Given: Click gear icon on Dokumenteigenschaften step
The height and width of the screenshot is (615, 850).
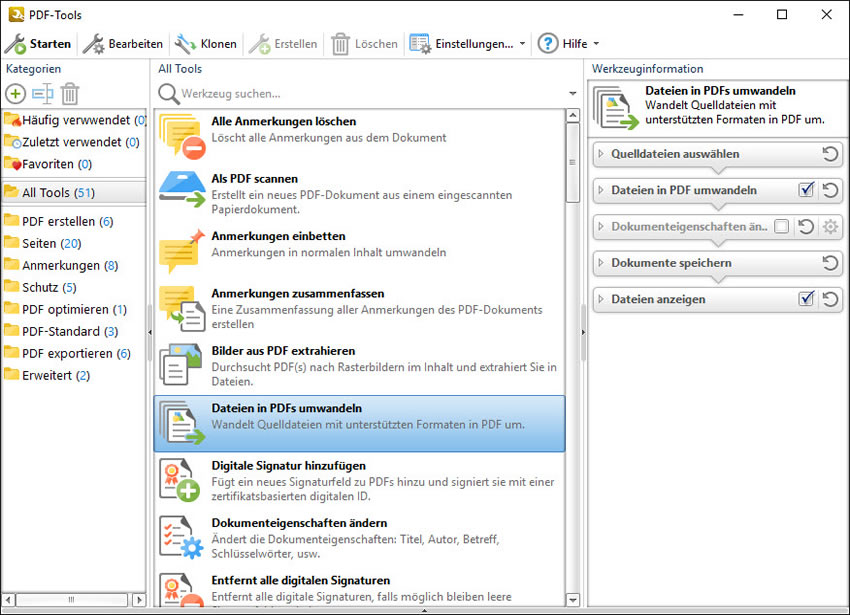Looking at the screenshot, I should coord(830,227).
